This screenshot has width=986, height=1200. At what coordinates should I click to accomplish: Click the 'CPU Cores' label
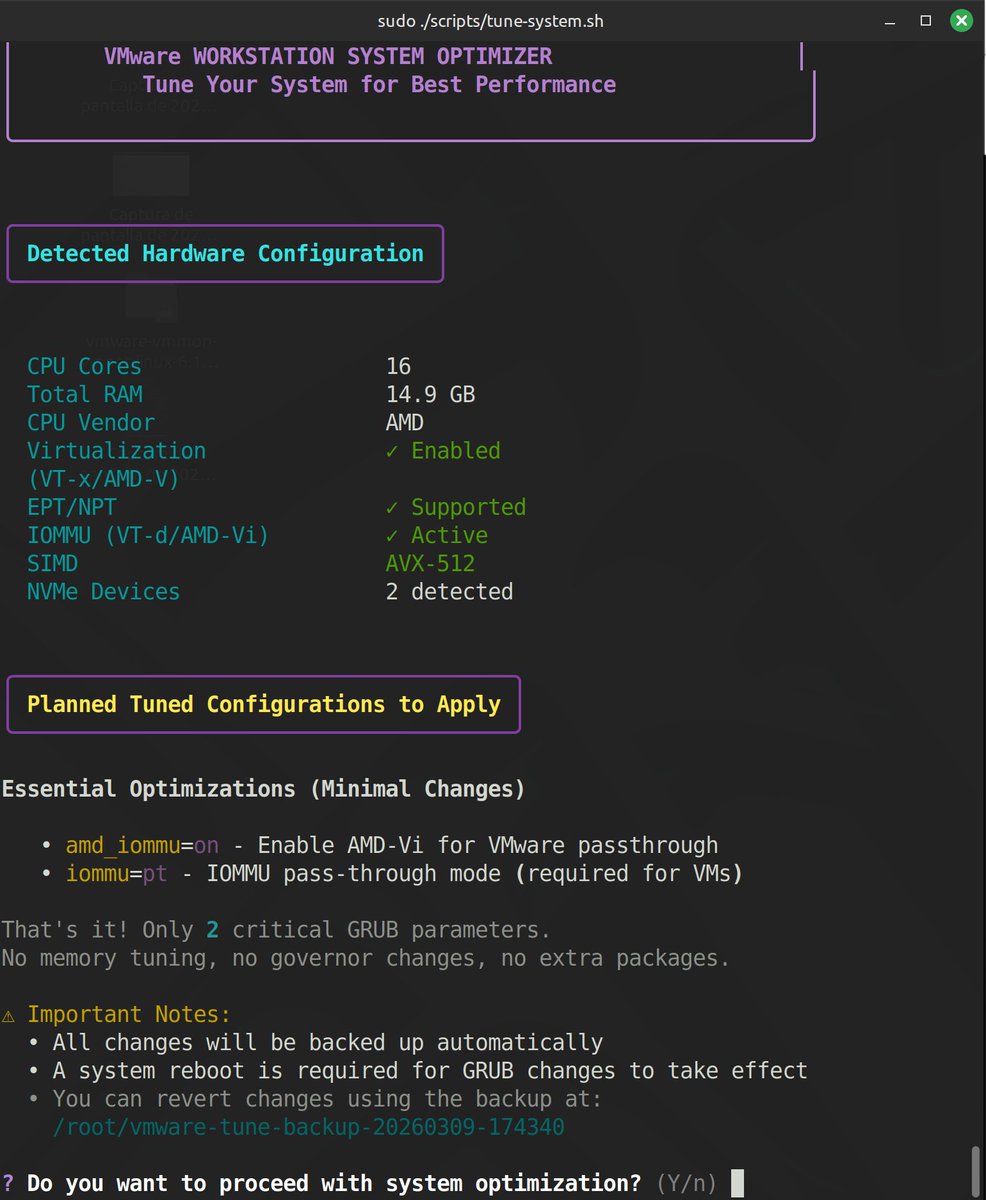point(84,366)
